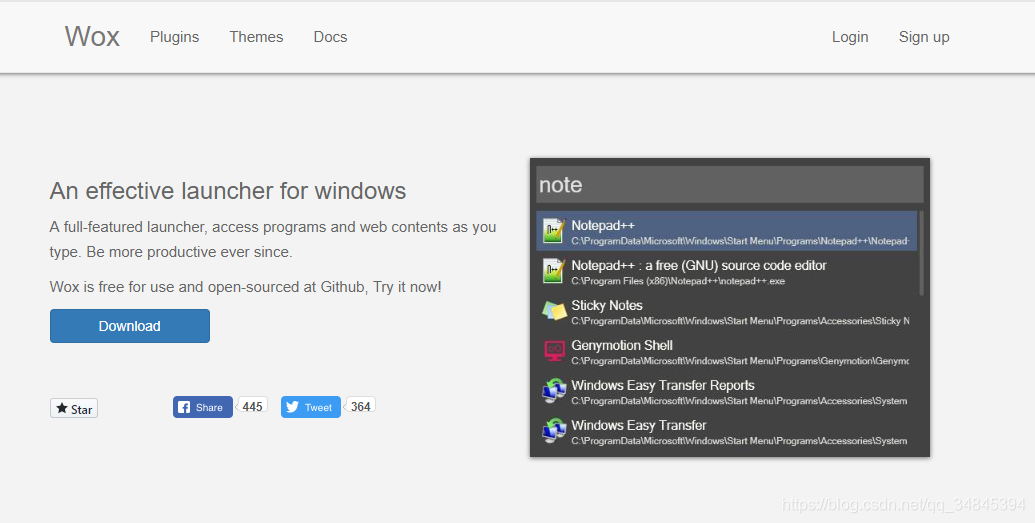The height and width of the screenshot is (523, 1035).
Task: Open the Docs page
Action: 330,37
